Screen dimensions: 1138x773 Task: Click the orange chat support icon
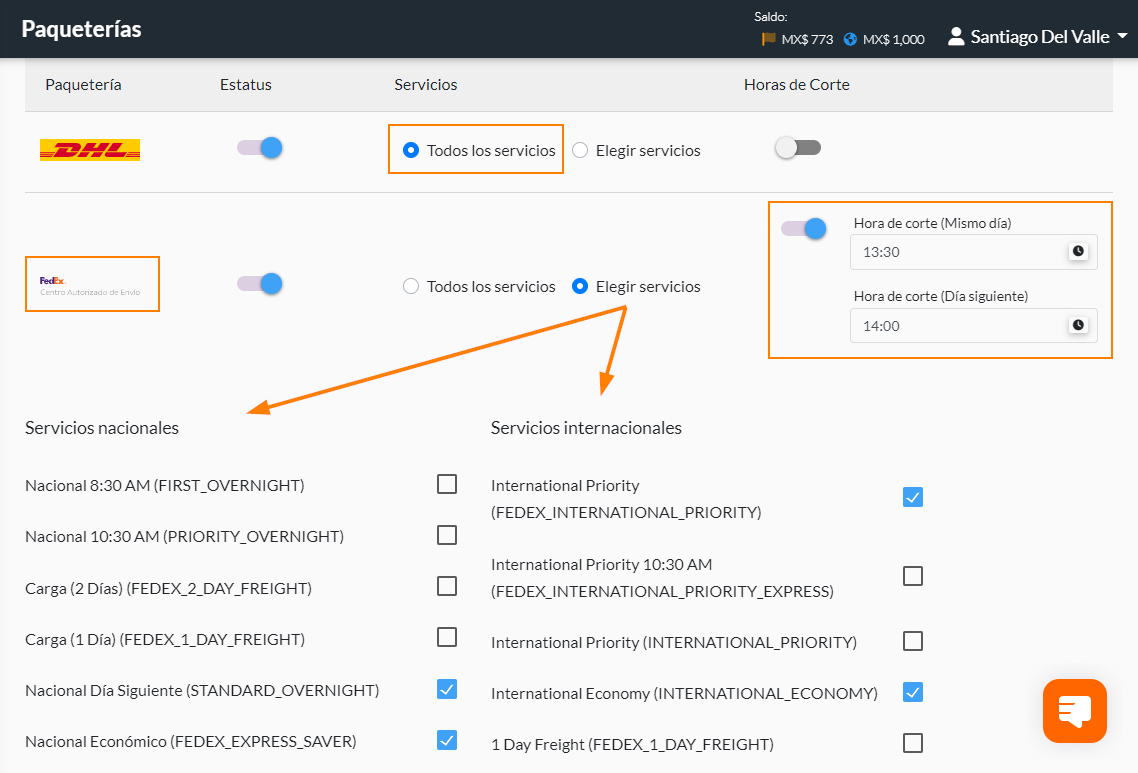1074,711
